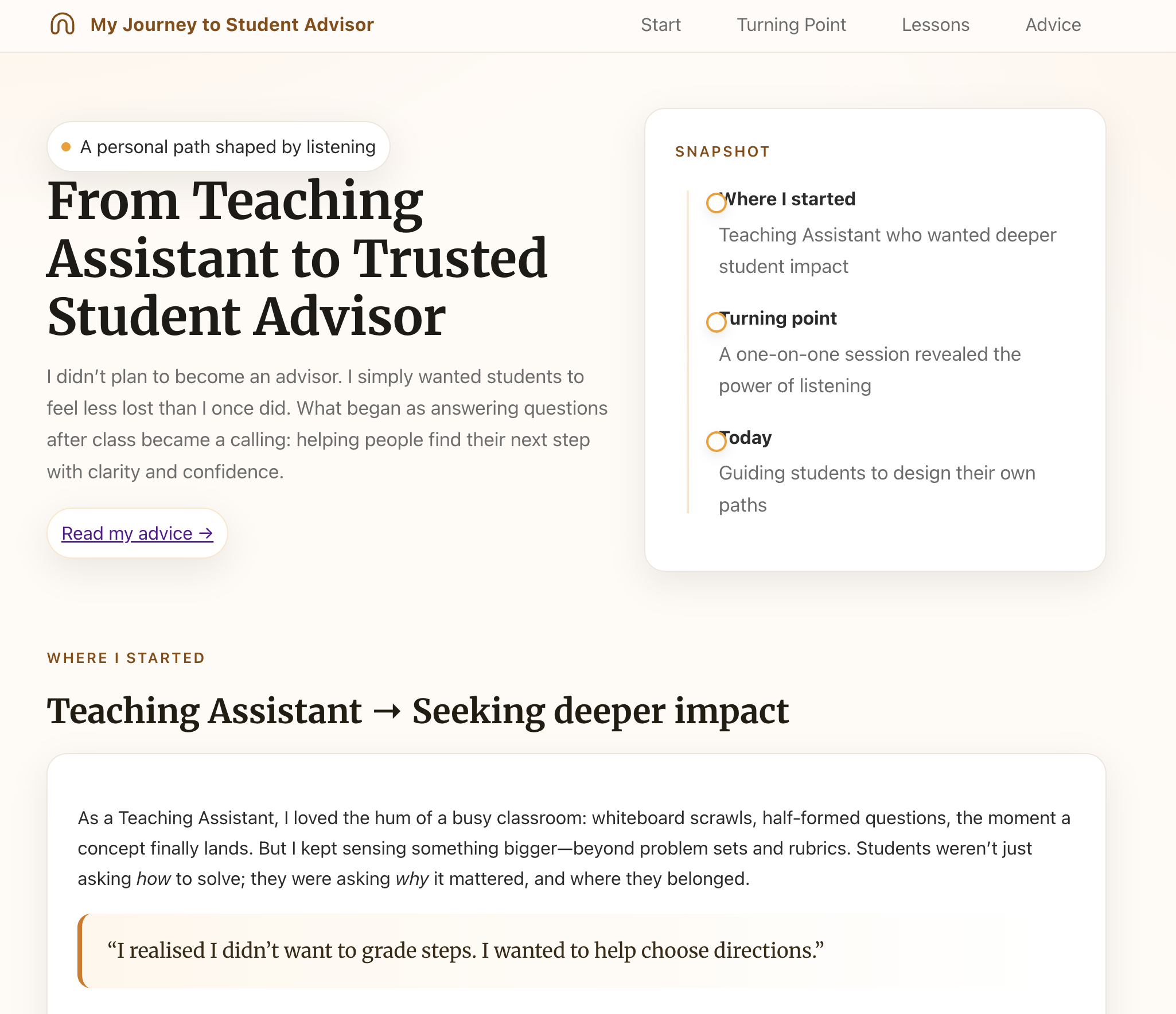1176x1014 pixels.
Task: Click the SNAPSHOT panel heading
Action: point(722,151)
